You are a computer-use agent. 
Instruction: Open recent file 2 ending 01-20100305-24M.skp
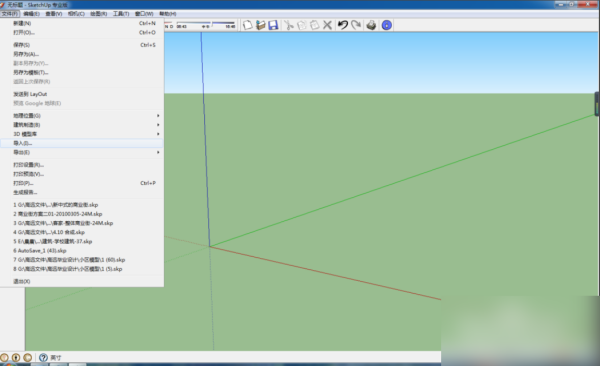pos(82,214)
